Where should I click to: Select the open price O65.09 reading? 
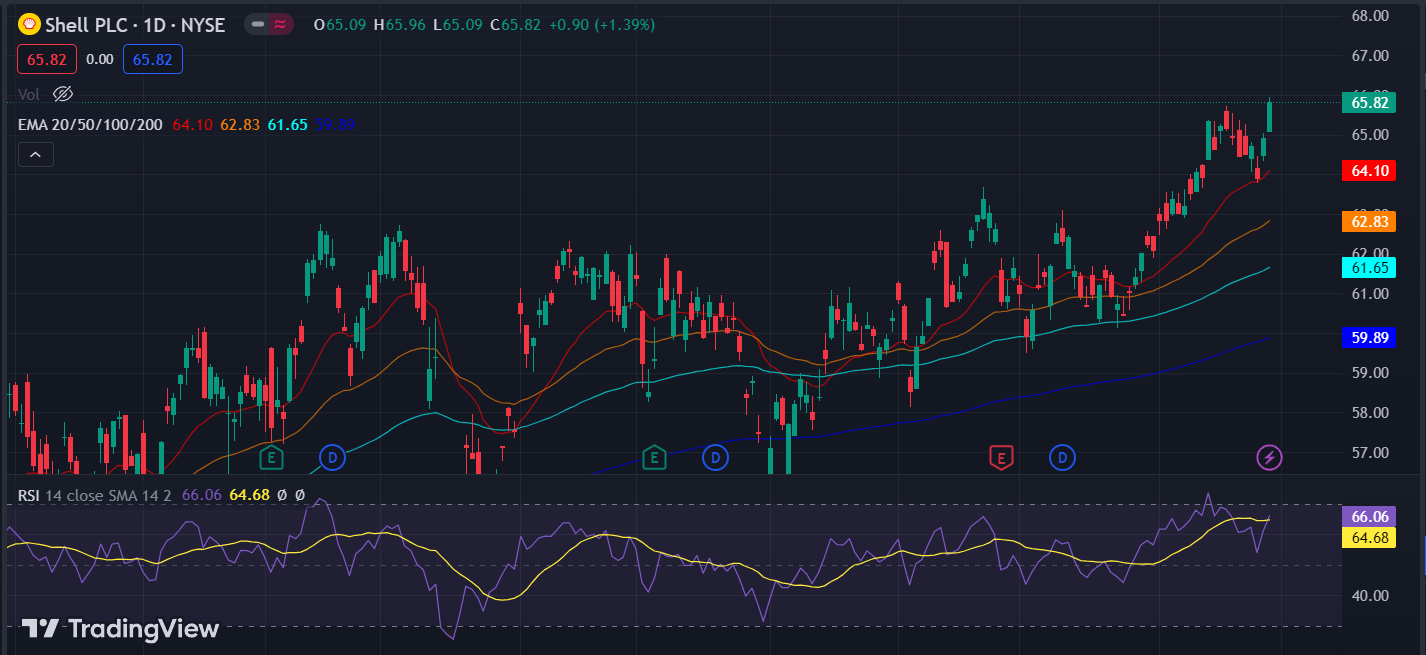click(x=340, y=24)
